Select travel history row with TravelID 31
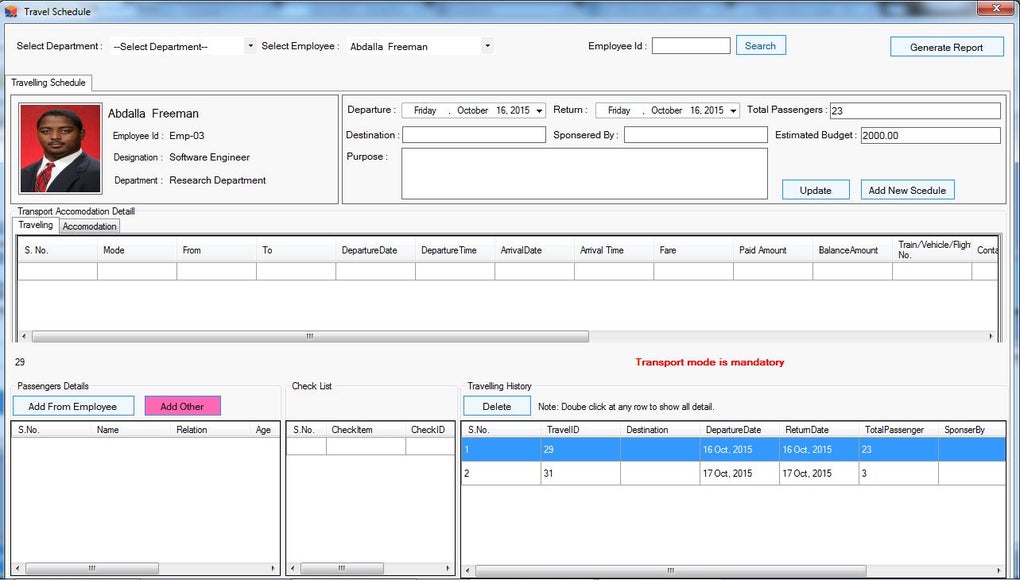 click(733, 473)
